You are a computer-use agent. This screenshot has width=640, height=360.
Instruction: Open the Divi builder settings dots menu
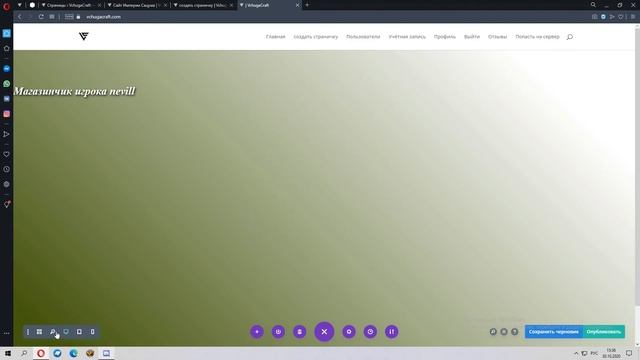[x=28, y=332]
